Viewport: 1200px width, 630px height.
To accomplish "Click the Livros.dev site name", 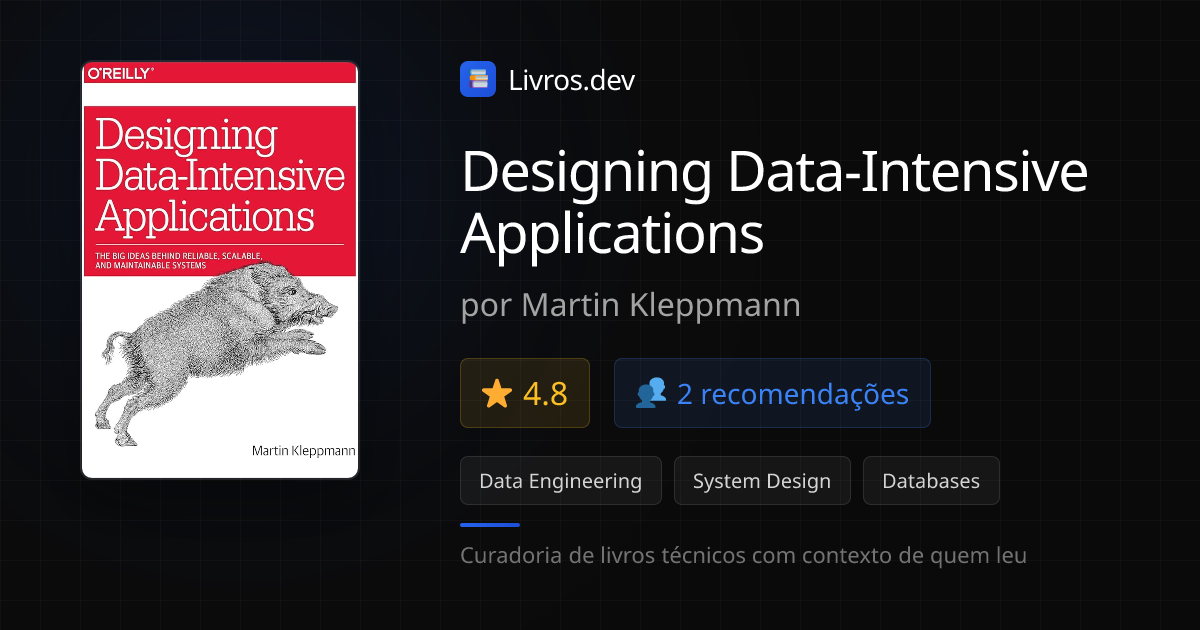I will 572,80.
